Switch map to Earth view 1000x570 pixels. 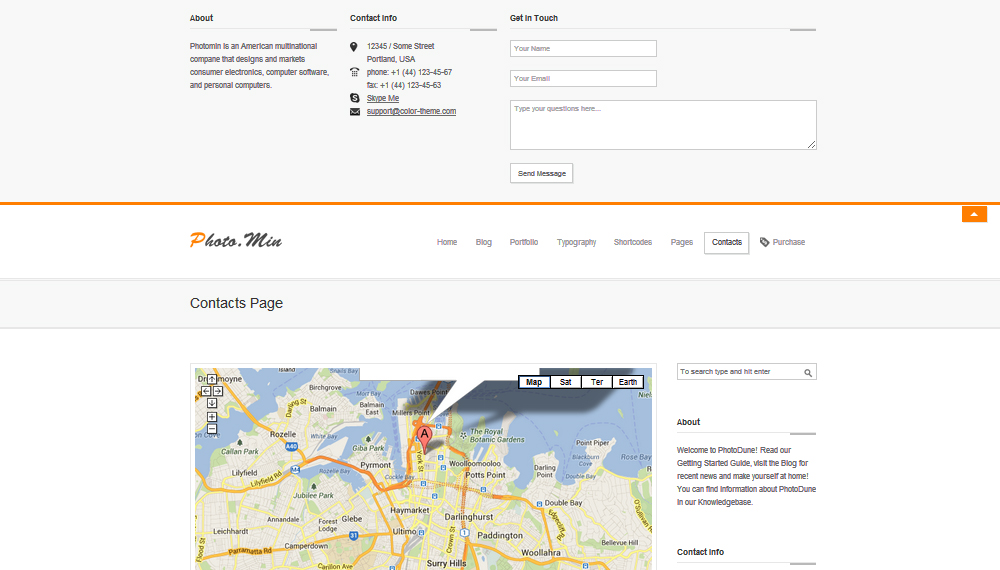coord(627,382)
